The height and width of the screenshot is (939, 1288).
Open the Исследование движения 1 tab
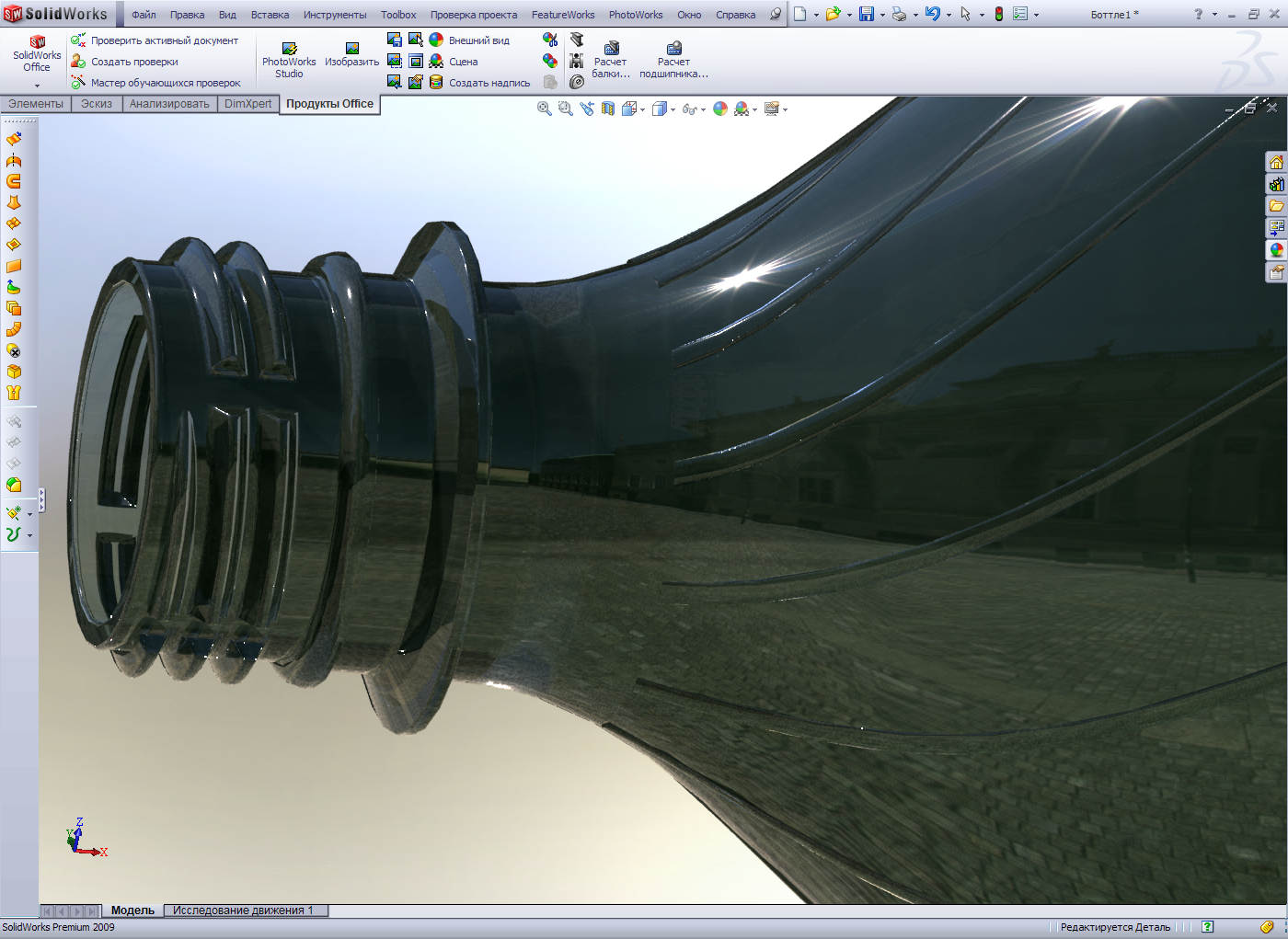pos(246,910)
